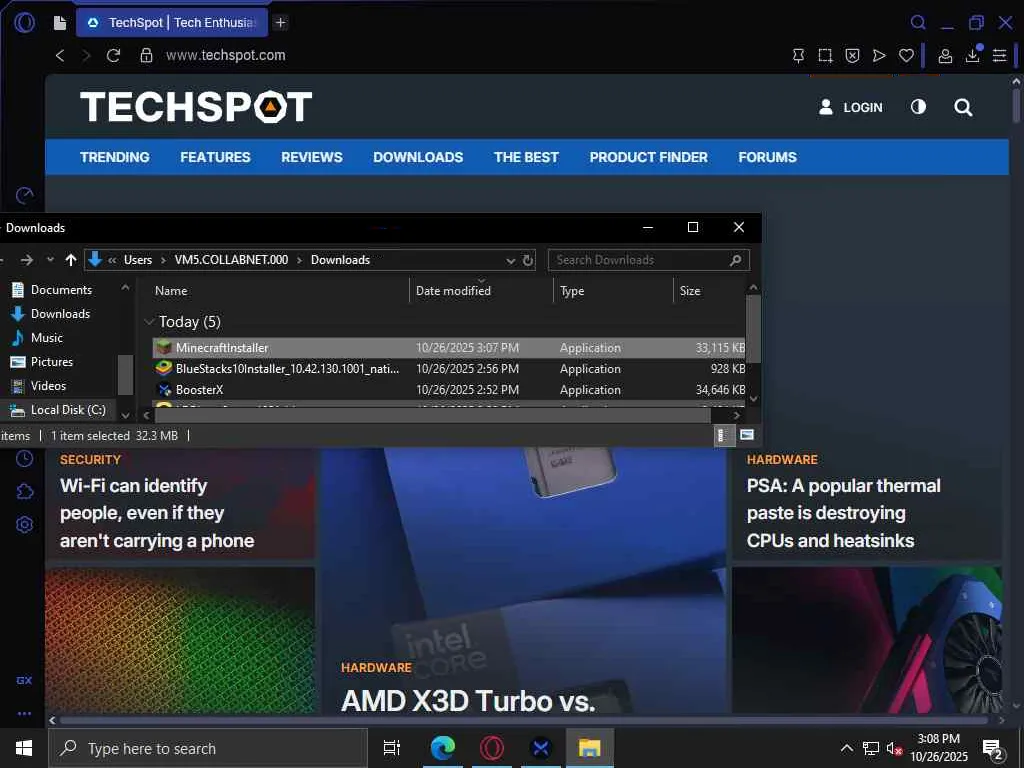
Task: Refresh the Downloads folder view
Action: coord(528,260)
